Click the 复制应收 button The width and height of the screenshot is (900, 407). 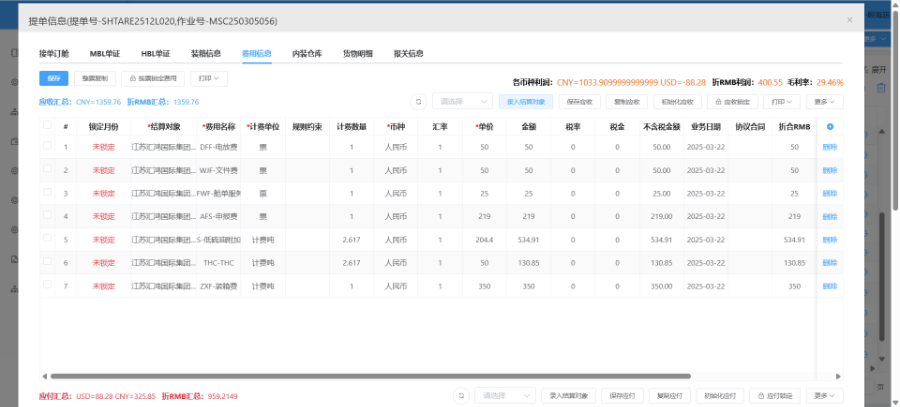click(x=627, y=102)
